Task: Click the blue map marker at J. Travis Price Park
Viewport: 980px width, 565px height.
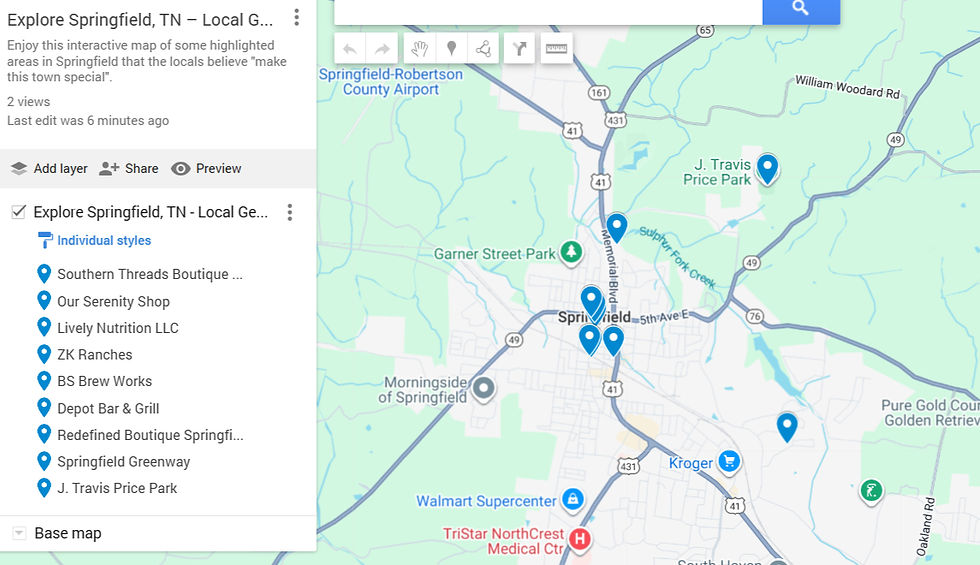Action: pos(767,168)
